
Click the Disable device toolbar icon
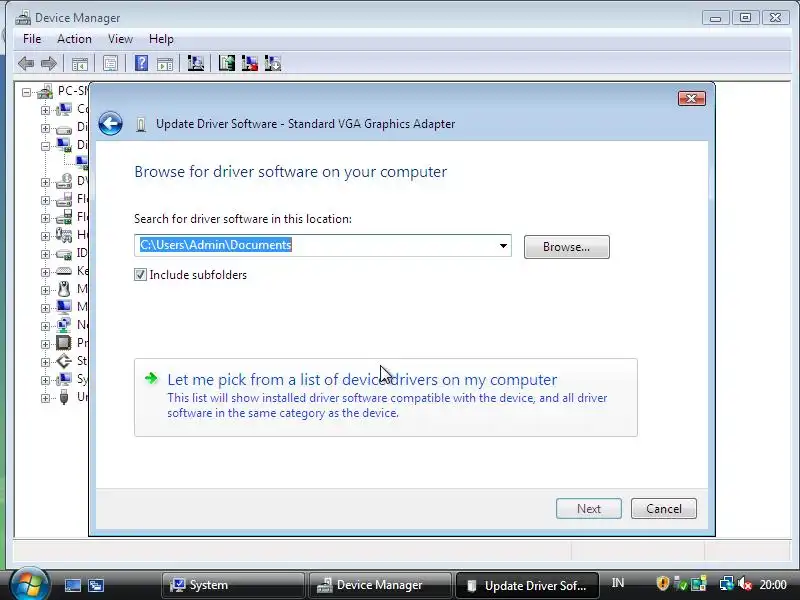[273, 63]
